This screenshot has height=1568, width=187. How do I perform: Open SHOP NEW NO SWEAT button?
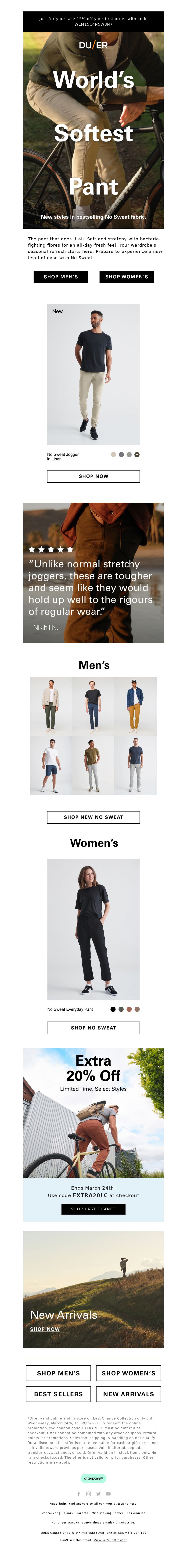93,817
